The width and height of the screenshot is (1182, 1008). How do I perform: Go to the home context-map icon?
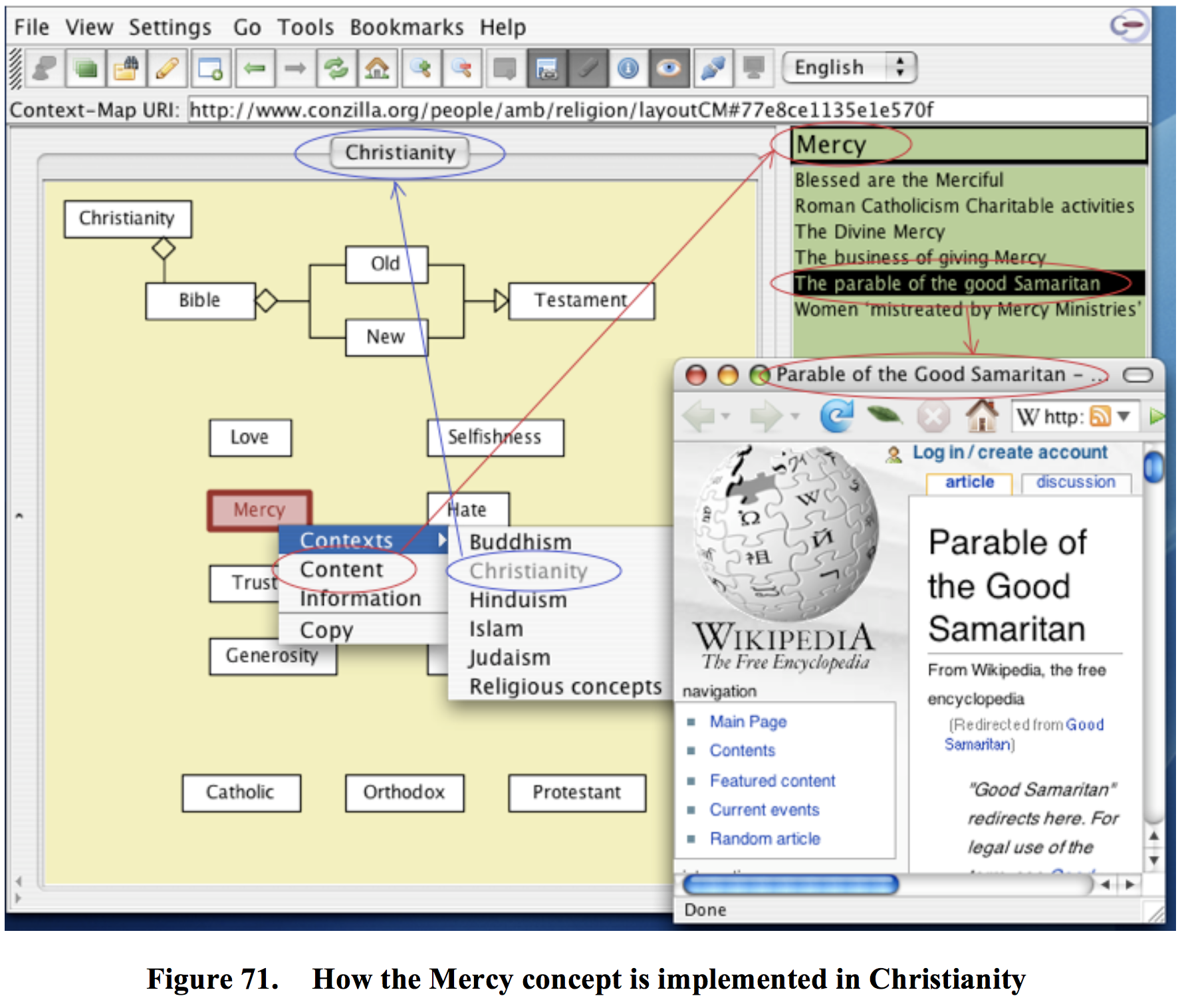click(377, 68)
